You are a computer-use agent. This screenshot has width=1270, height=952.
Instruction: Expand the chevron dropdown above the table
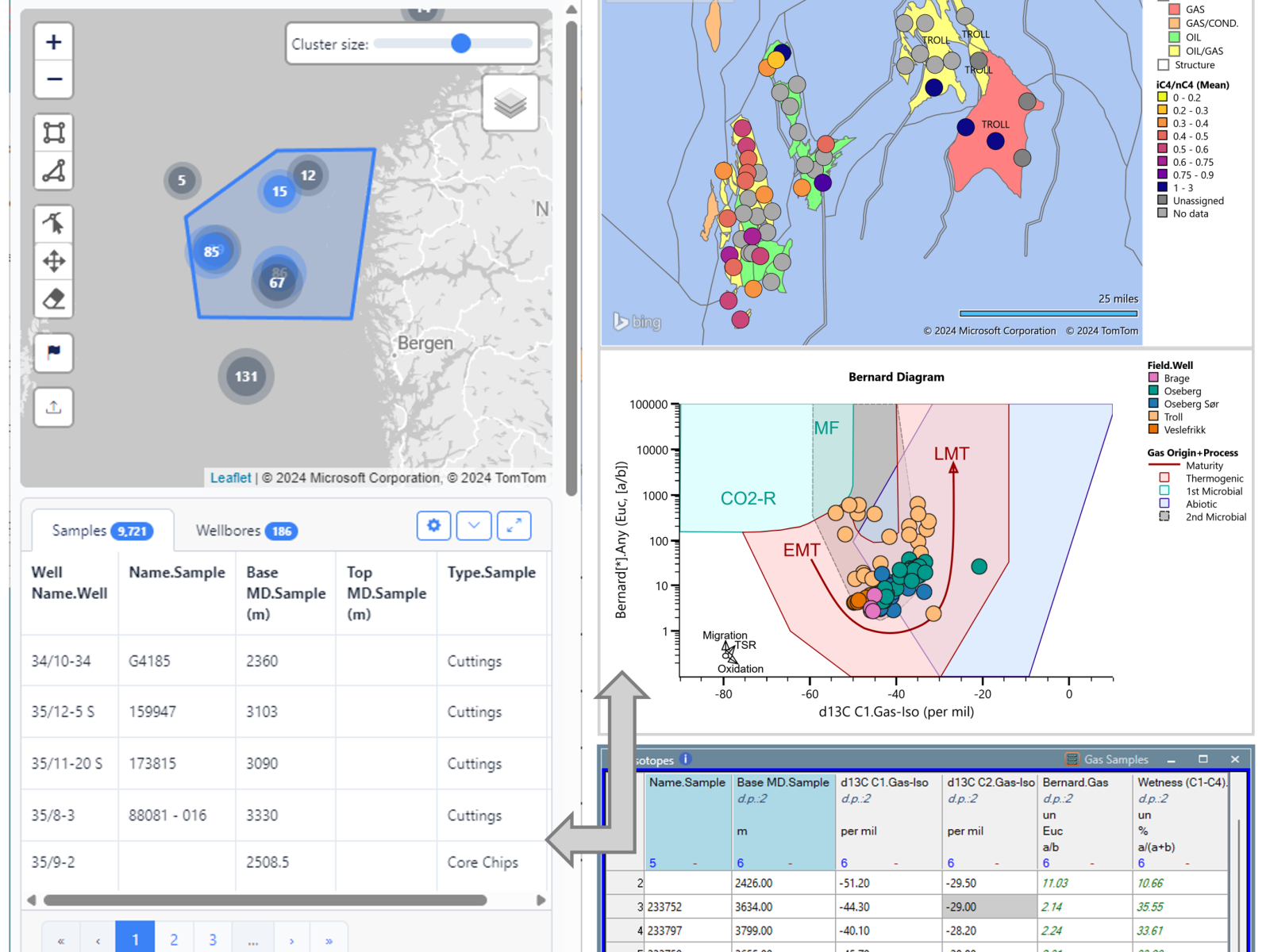click(474, 525)
